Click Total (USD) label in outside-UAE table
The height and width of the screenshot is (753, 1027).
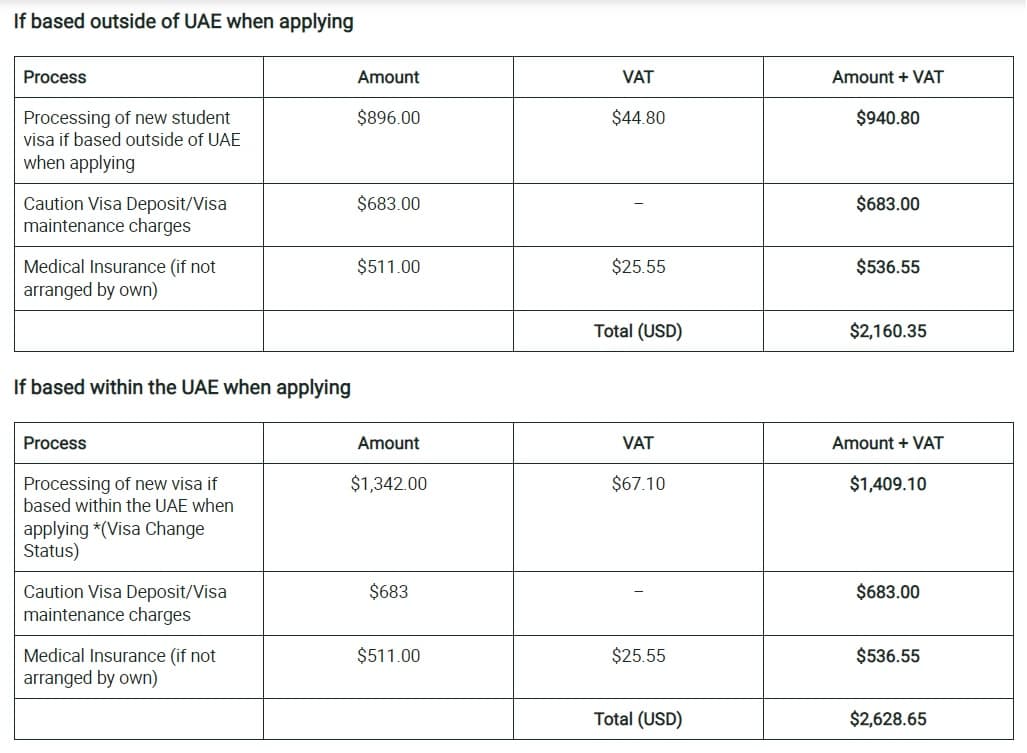click(x=638, y=331)
